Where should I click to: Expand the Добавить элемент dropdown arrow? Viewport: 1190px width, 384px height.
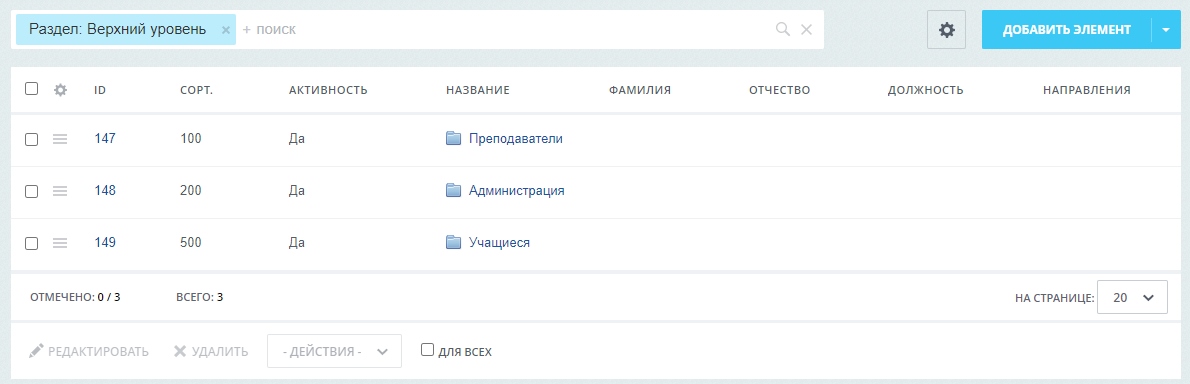1166,30
